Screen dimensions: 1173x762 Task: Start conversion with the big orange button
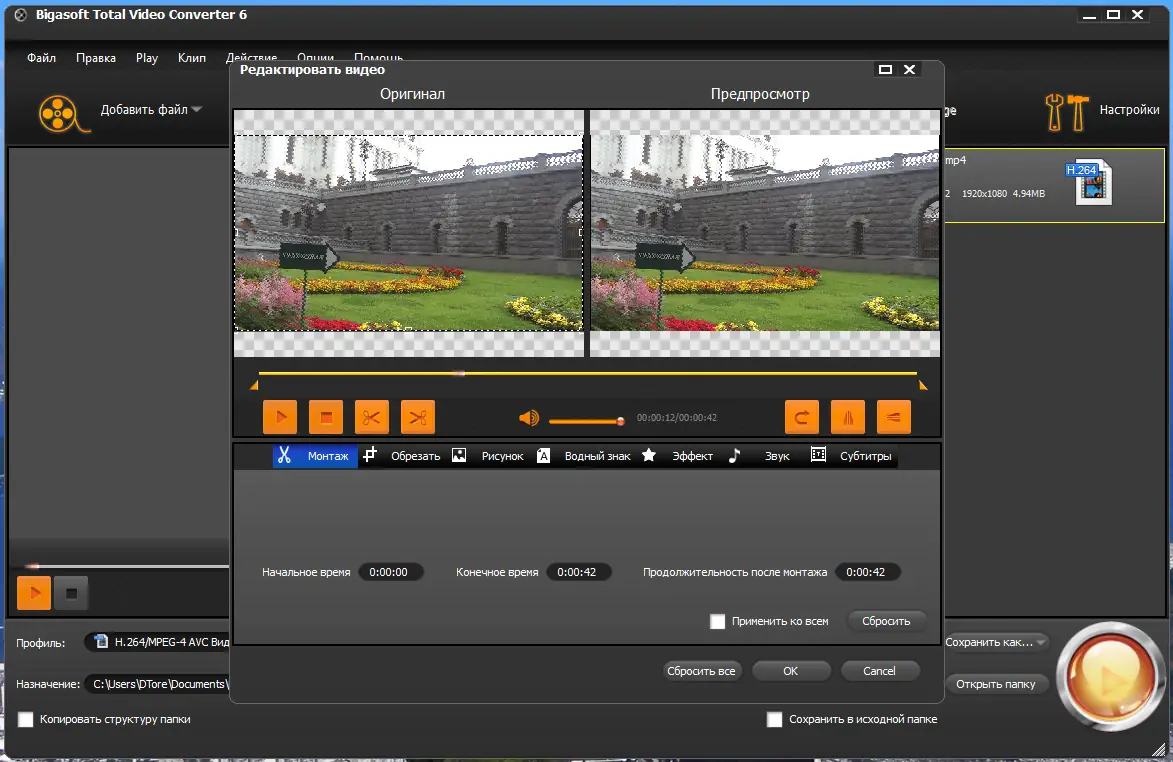[x=1110, y=676]
